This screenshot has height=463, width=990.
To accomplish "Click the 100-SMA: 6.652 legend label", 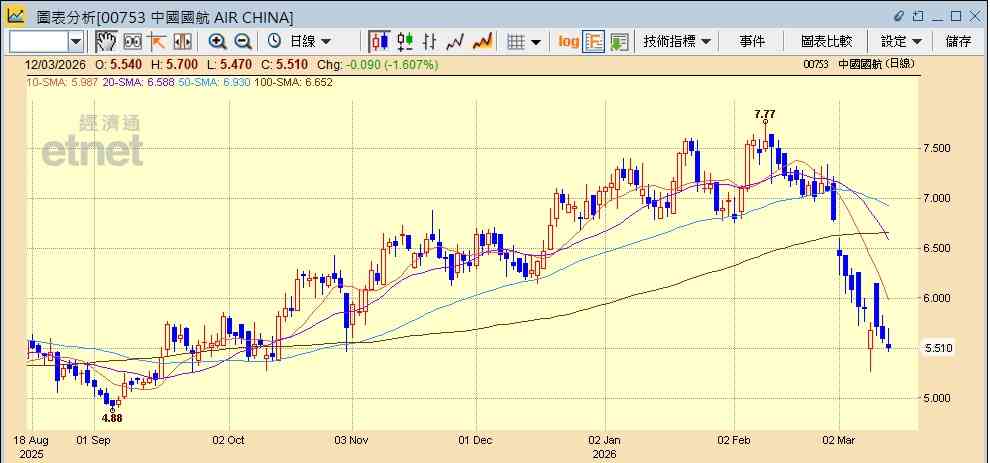I will click(293, 82).
